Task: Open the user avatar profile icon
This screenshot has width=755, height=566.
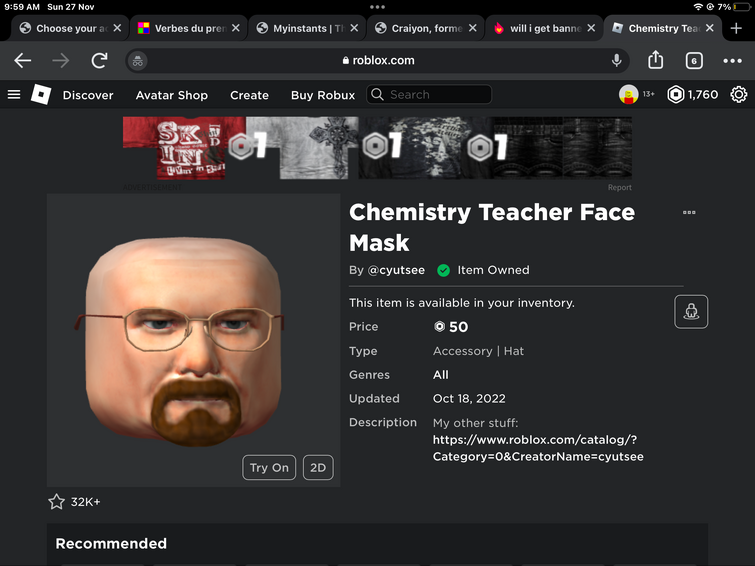Action: point(628,94)
